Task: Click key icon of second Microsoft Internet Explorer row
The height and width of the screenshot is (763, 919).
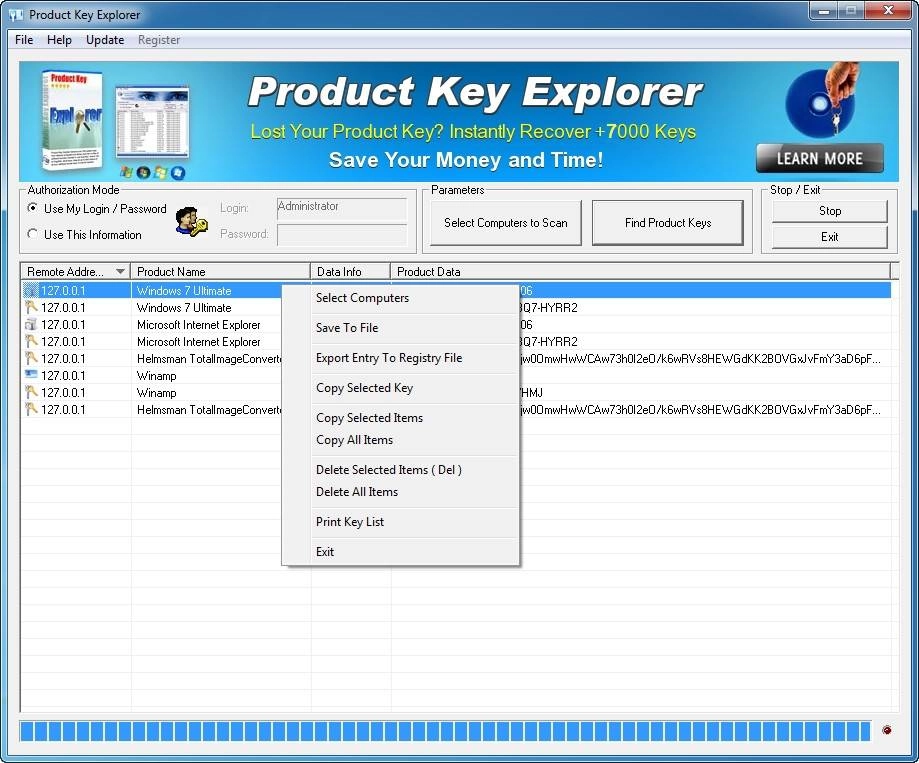Action: 31,341
